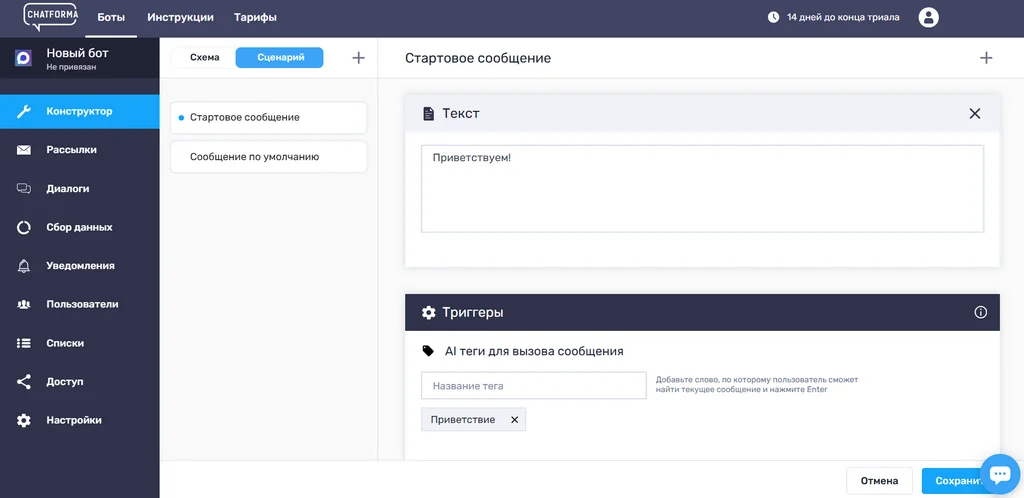
Task: Click the Отмена button
Action: [x=879, y=481]
